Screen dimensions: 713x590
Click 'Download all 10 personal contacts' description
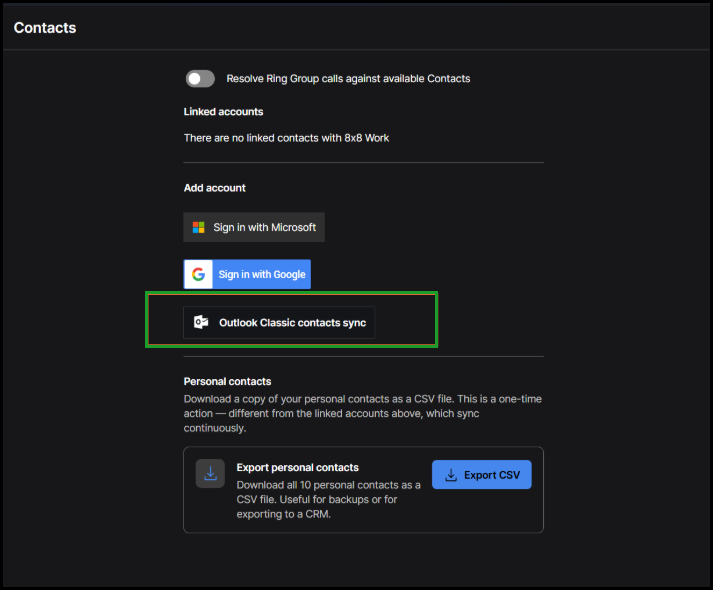(328, 500)
